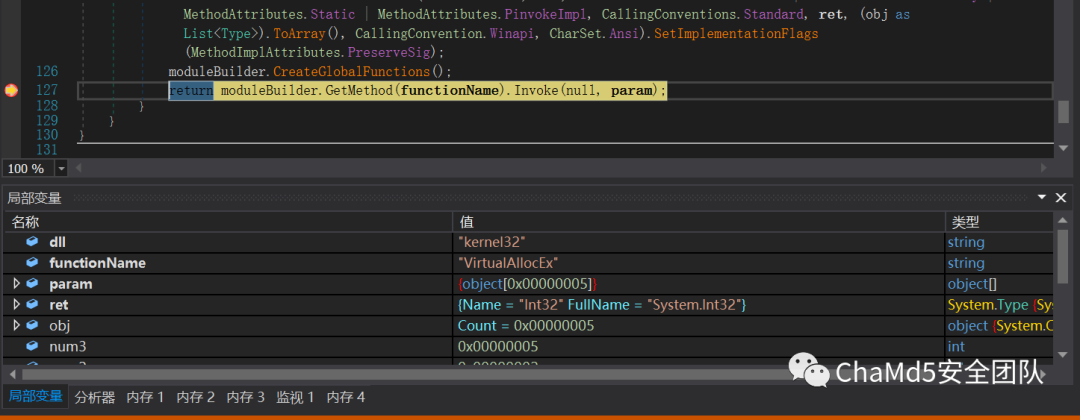Click the 值 column header
The width and height of the screenshot is (1080, 420).
coord(698,222)
